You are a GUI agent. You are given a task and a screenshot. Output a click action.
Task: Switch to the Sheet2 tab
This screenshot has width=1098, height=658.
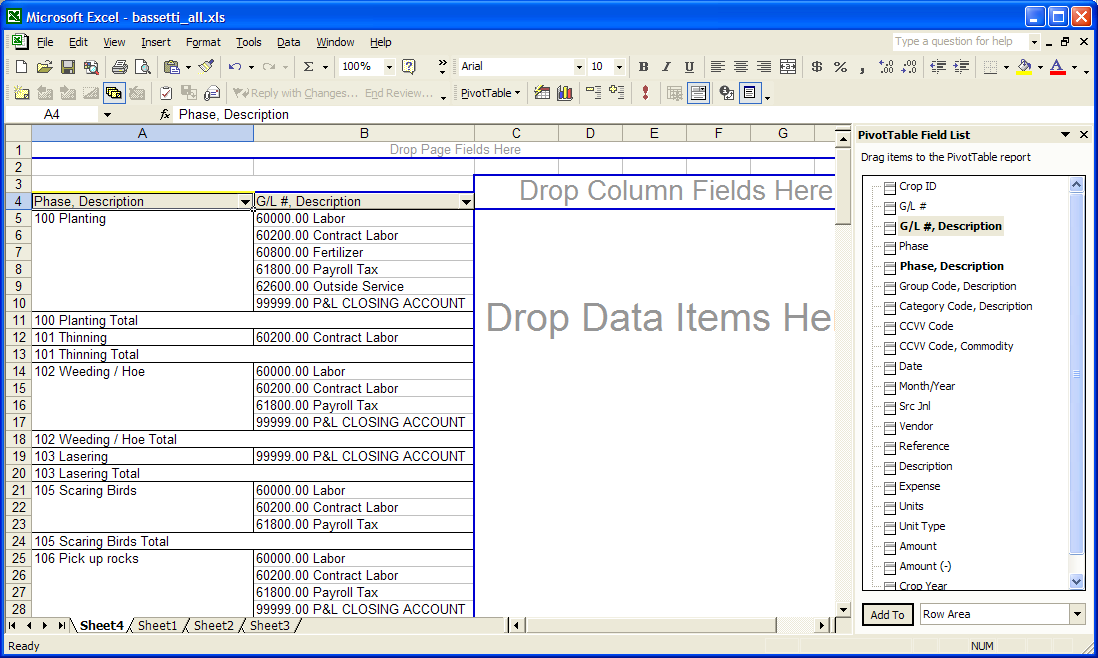(213, 626)
